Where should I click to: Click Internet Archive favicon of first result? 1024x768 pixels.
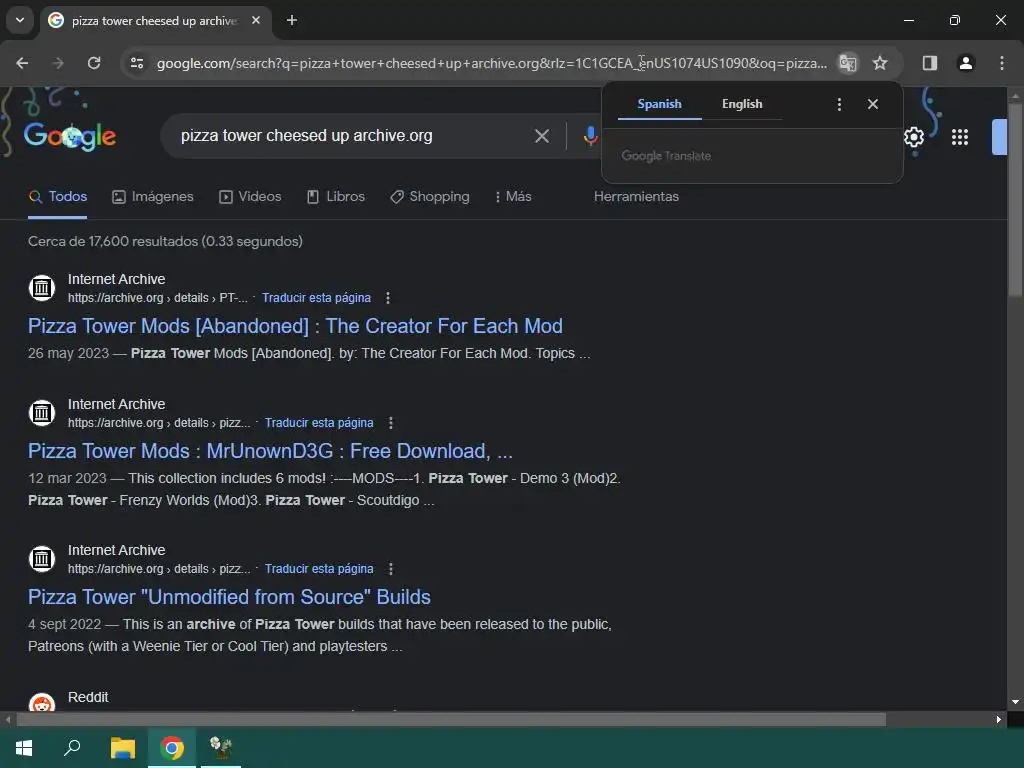pos(42,287)
